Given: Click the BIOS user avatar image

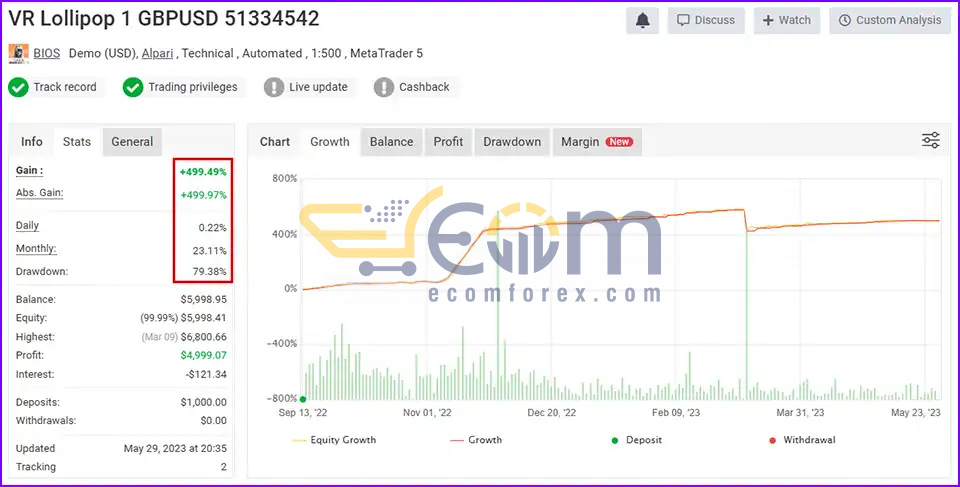Looking at the screenshot, I should click(x=18, y=53).
